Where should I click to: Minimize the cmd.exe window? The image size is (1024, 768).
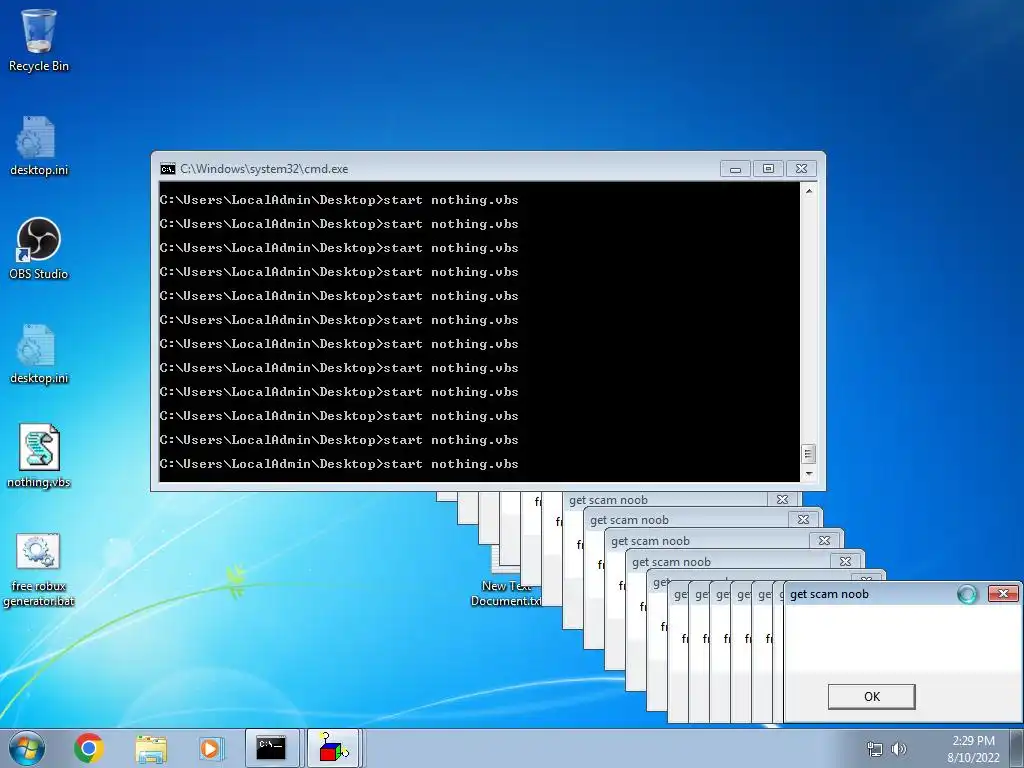click(735, 169)
